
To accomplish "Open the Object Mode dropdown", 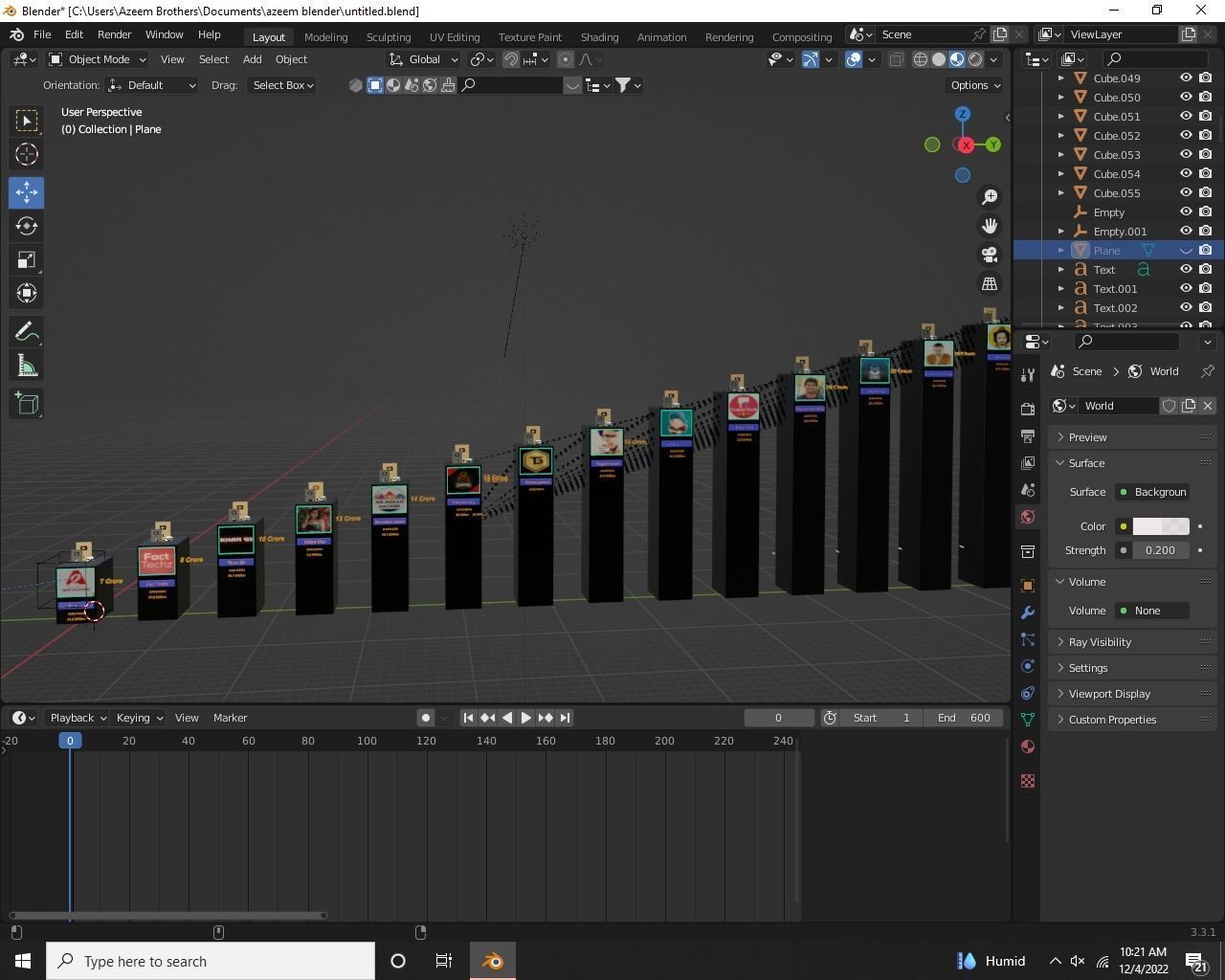I will [97, 59].
